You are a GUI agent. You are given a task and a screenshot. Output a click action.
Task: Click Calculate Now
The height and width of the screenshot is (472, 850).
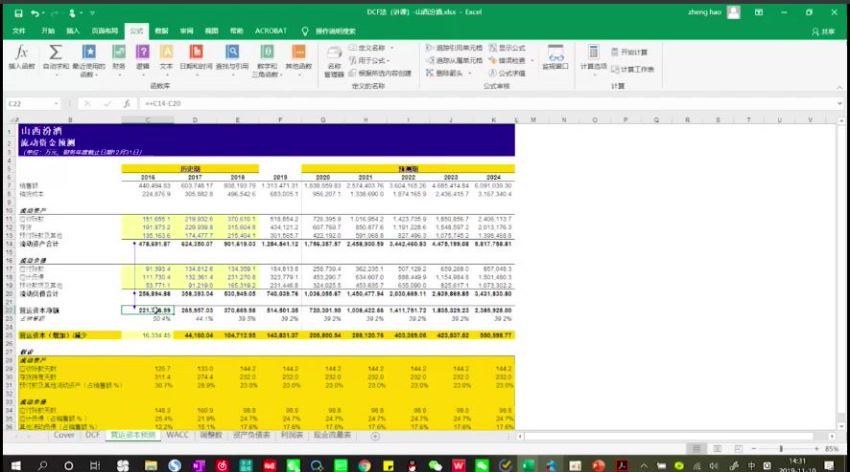point(629,52)
